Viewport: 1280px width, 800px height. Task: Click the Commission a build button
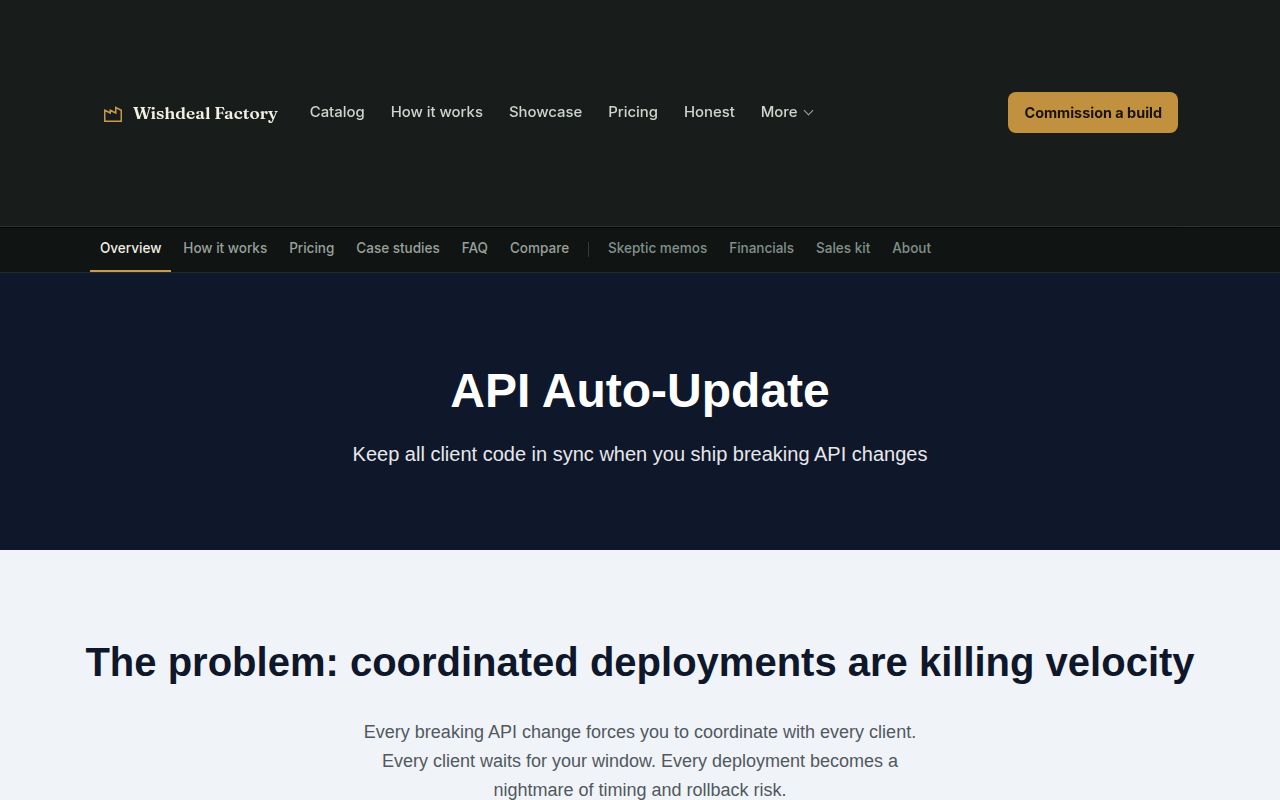tap(1093, 113)
